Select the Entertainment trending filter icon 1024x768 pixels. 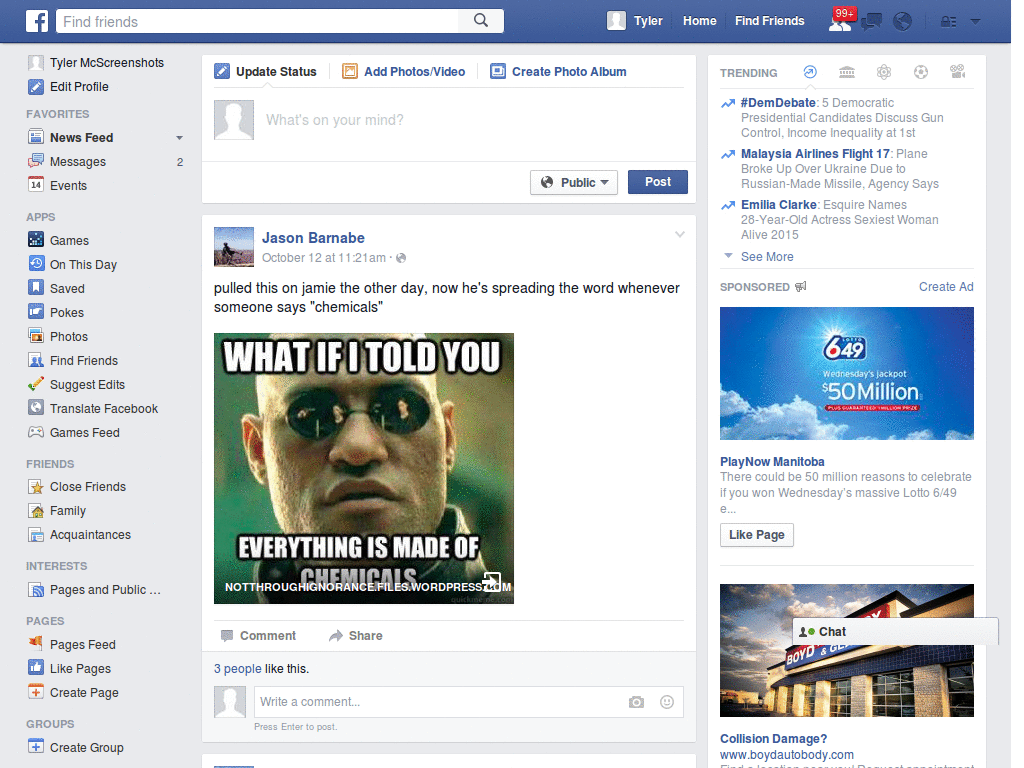pos(958,72)
